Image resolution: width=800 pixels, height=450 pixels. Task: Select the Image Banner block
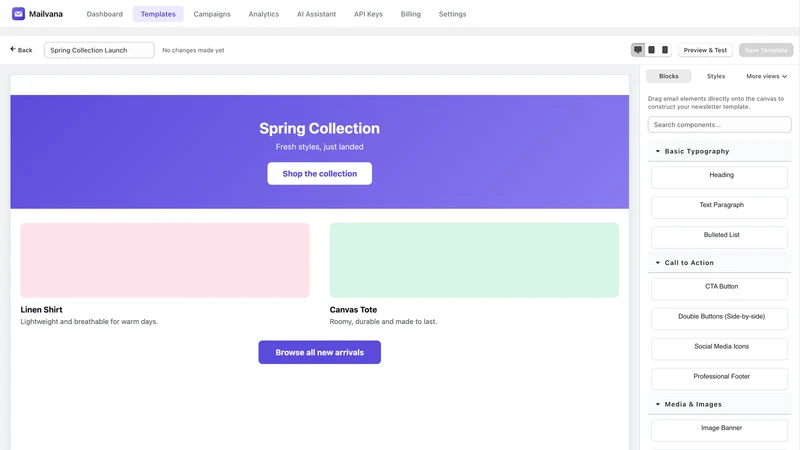point(719,431)
